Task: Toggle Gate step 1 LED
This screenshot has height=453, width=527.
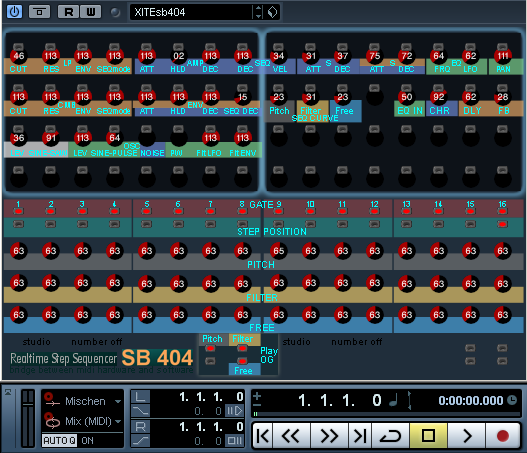Action: point(18,211)
